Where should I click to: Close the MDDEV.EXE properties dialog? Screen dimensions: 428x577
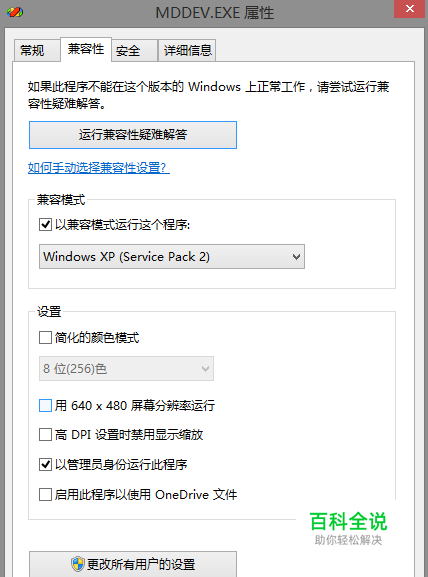pyautogui.click(x=409, y=8)
